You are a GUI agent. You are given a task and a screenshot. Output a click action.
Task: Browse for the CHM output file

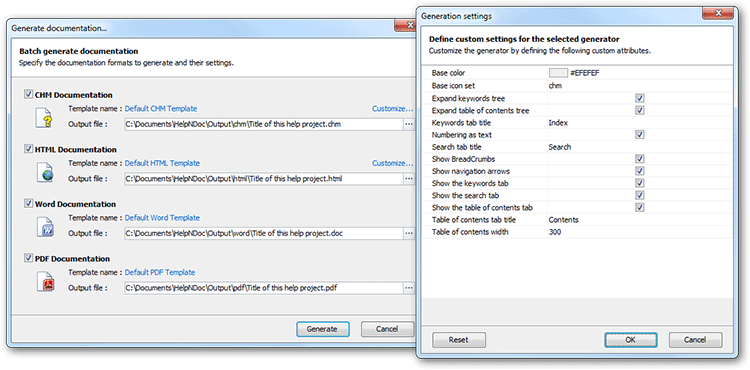pos(408,124)
